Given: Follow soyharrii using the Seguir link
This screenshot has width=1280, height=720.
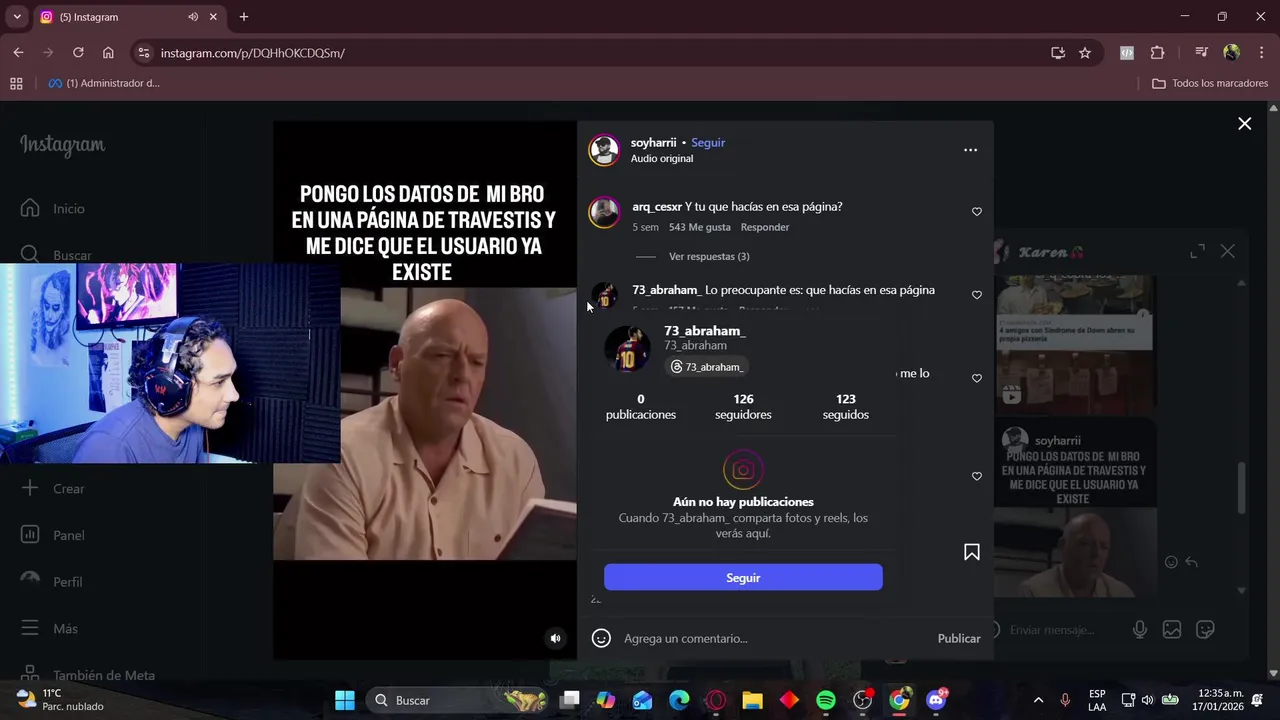Looking at the screenshot, I should [708, 142].
